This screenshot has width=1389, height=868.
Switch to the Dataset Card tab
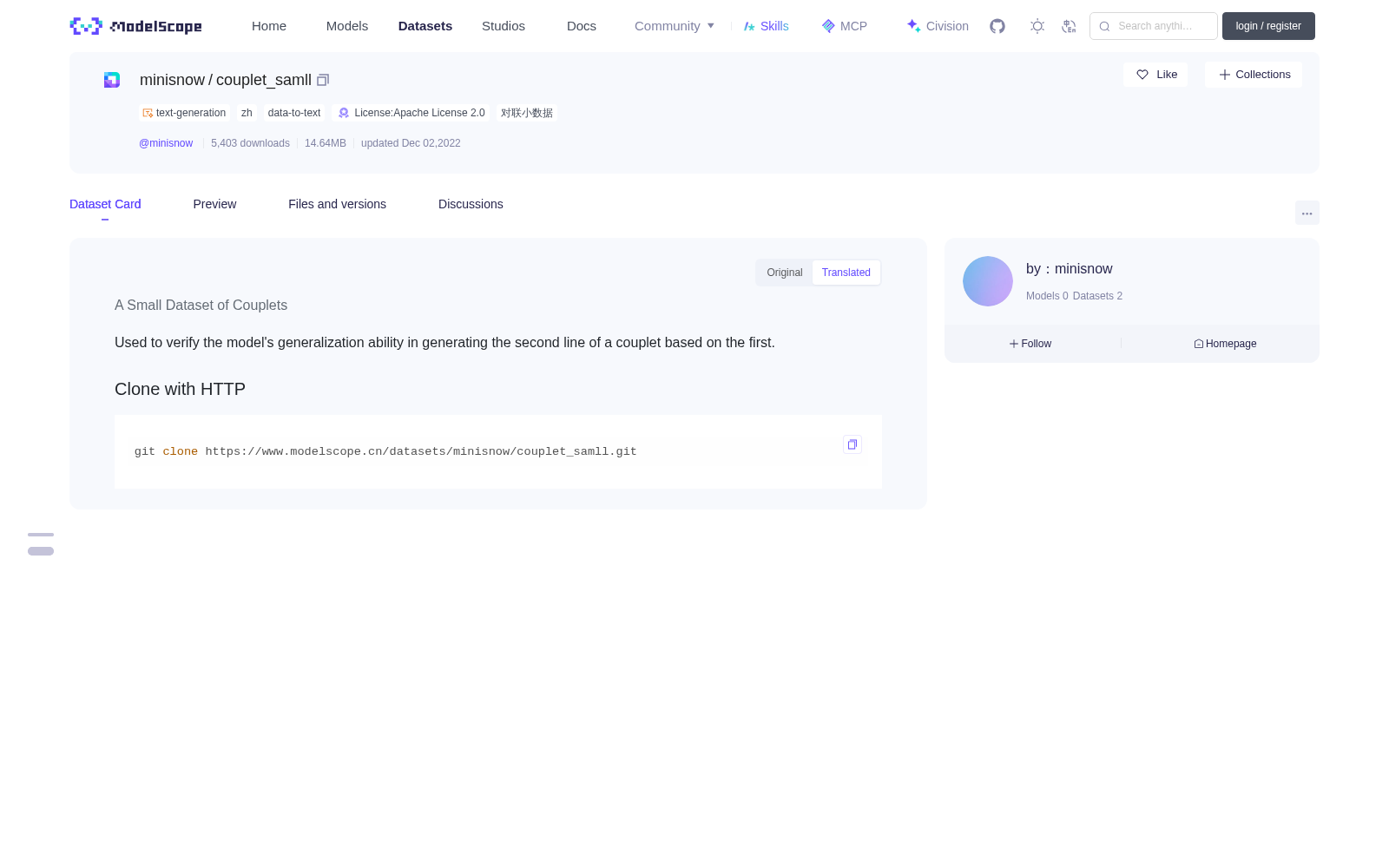tap(105, 204)
